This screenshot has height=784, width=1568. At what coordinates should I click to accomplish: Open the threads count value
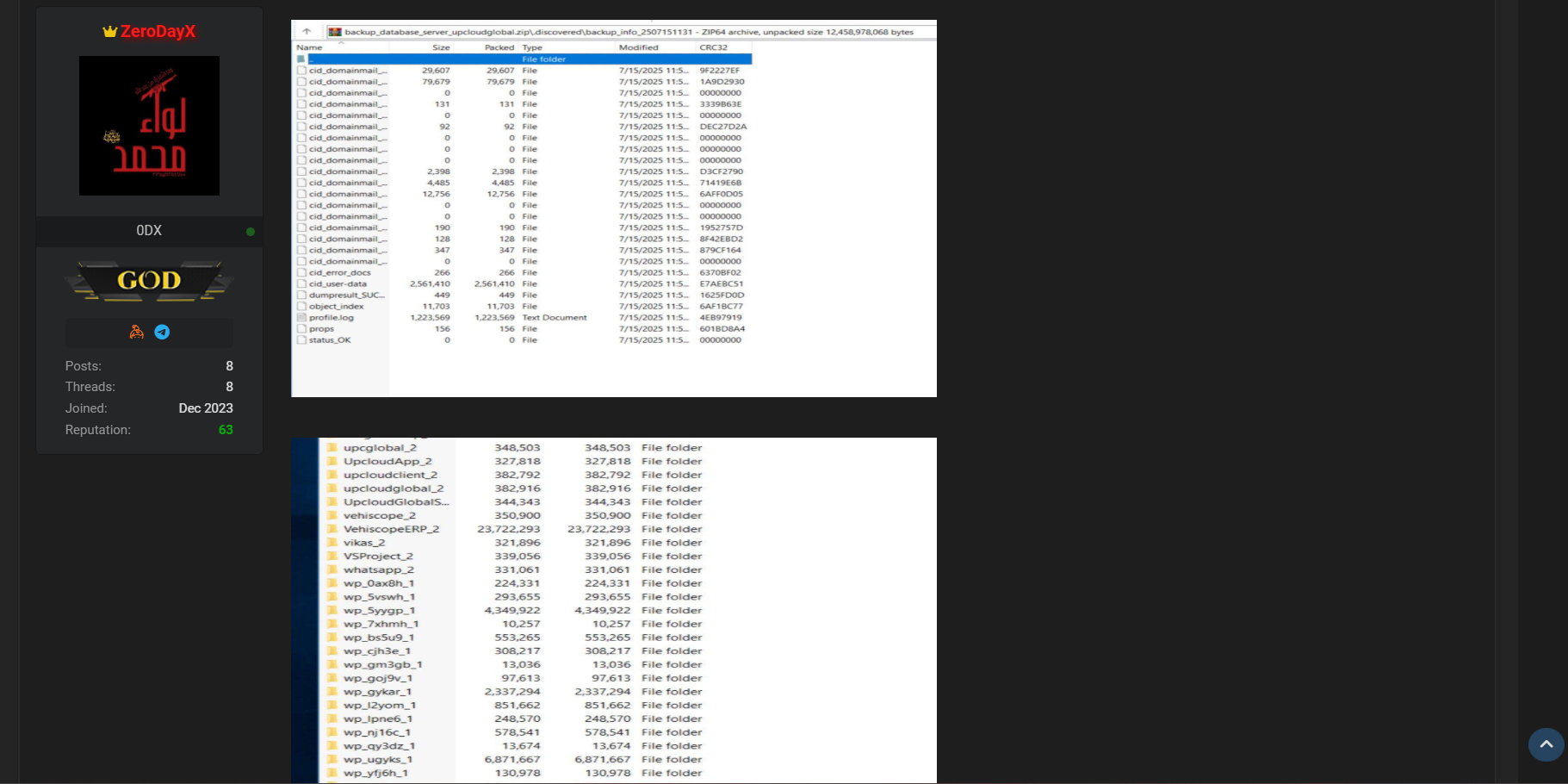point(229,387)
